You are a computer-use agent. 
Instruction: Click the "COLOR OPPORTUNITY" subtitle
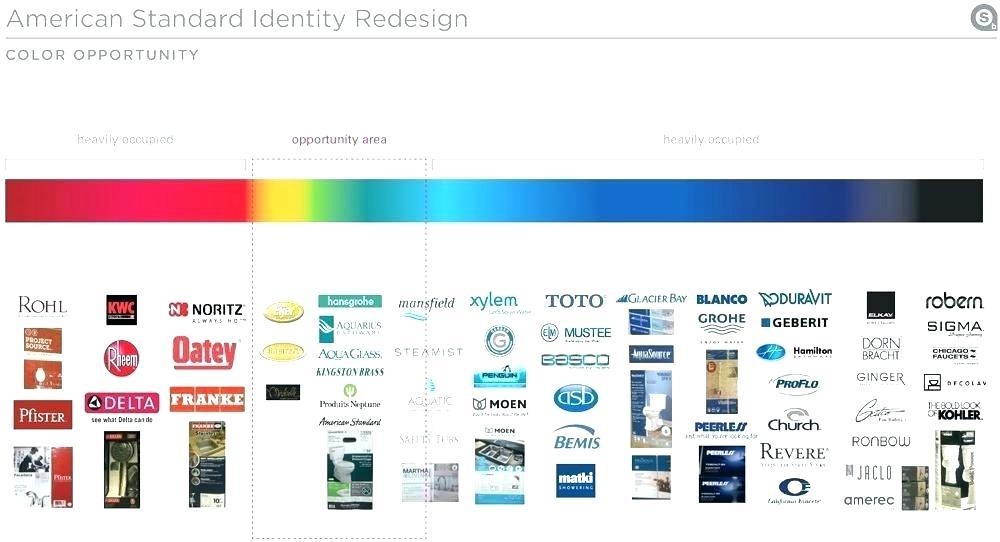102,55
